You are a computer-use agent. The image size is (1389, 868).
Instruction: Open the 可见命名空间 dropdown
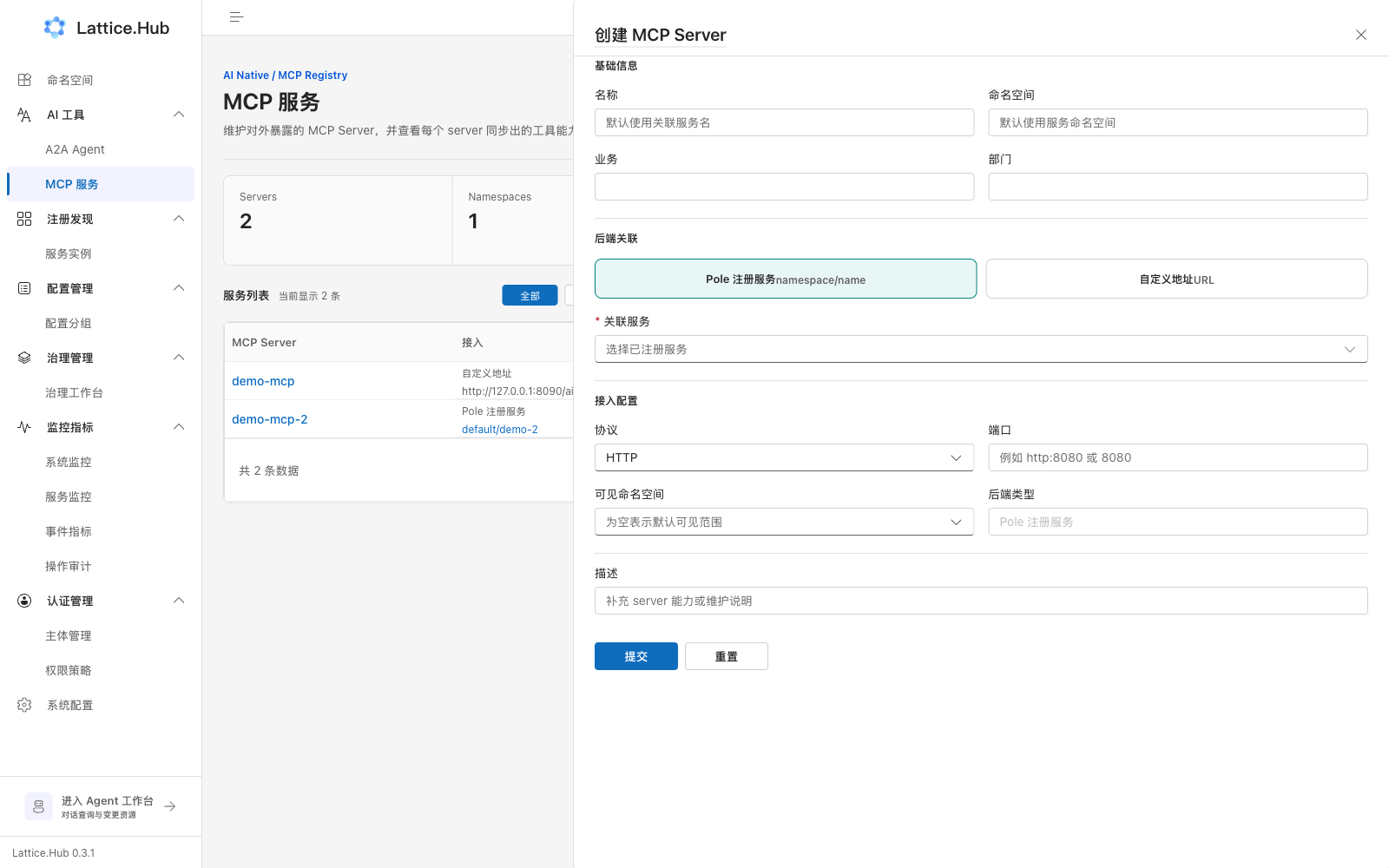(784, 522)
